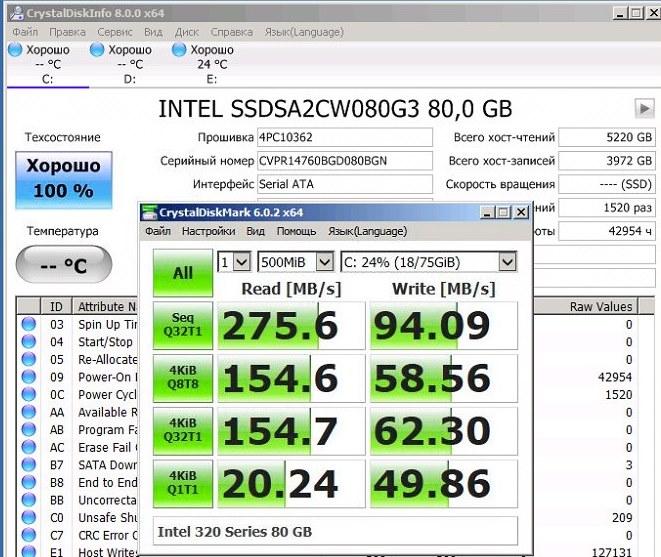Select drive D: health status icon

[97, 49]
